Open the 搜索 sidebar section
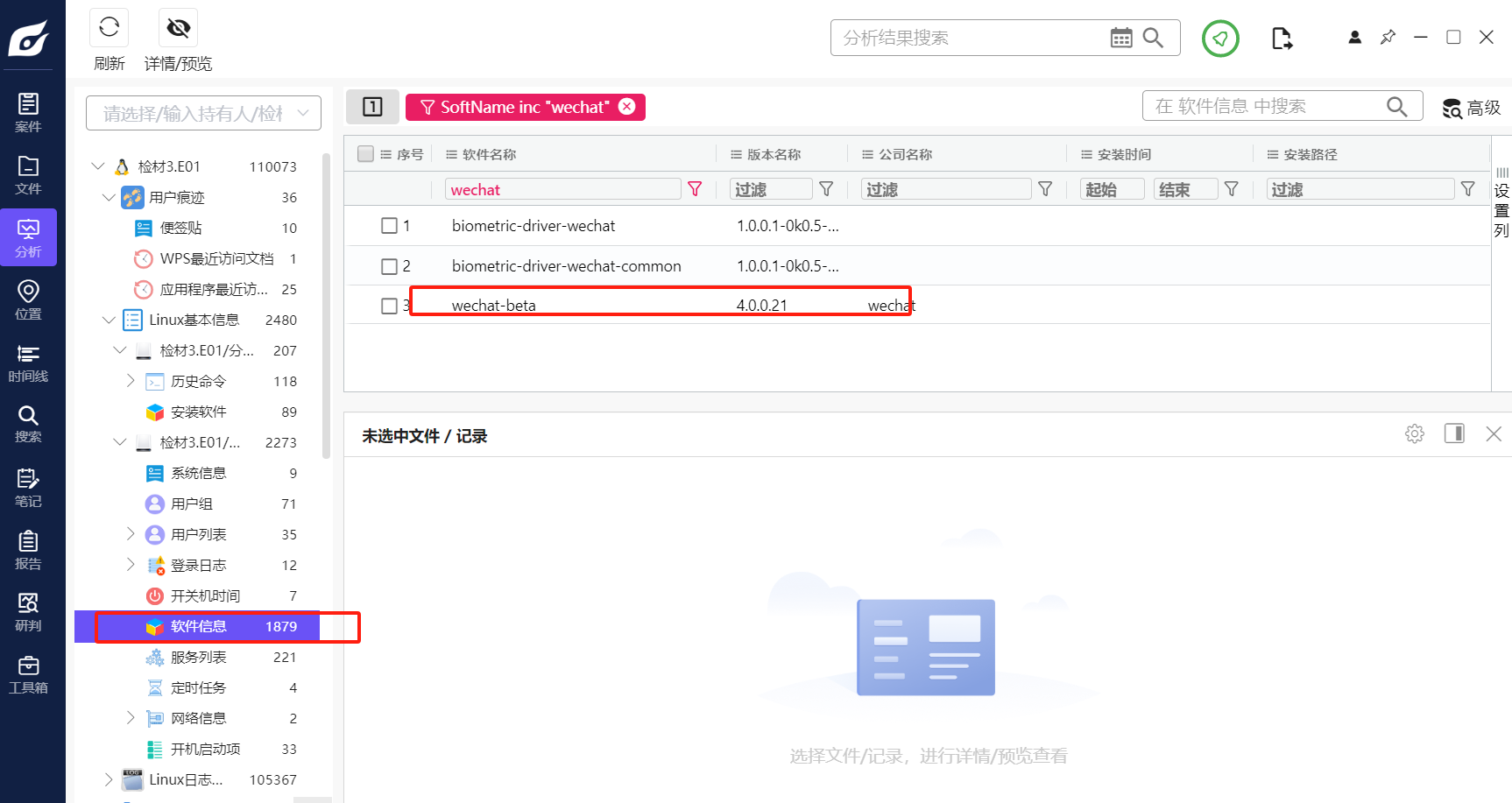Image resolution: width=1512 pixels, height=803 pixels. [28, 424]
